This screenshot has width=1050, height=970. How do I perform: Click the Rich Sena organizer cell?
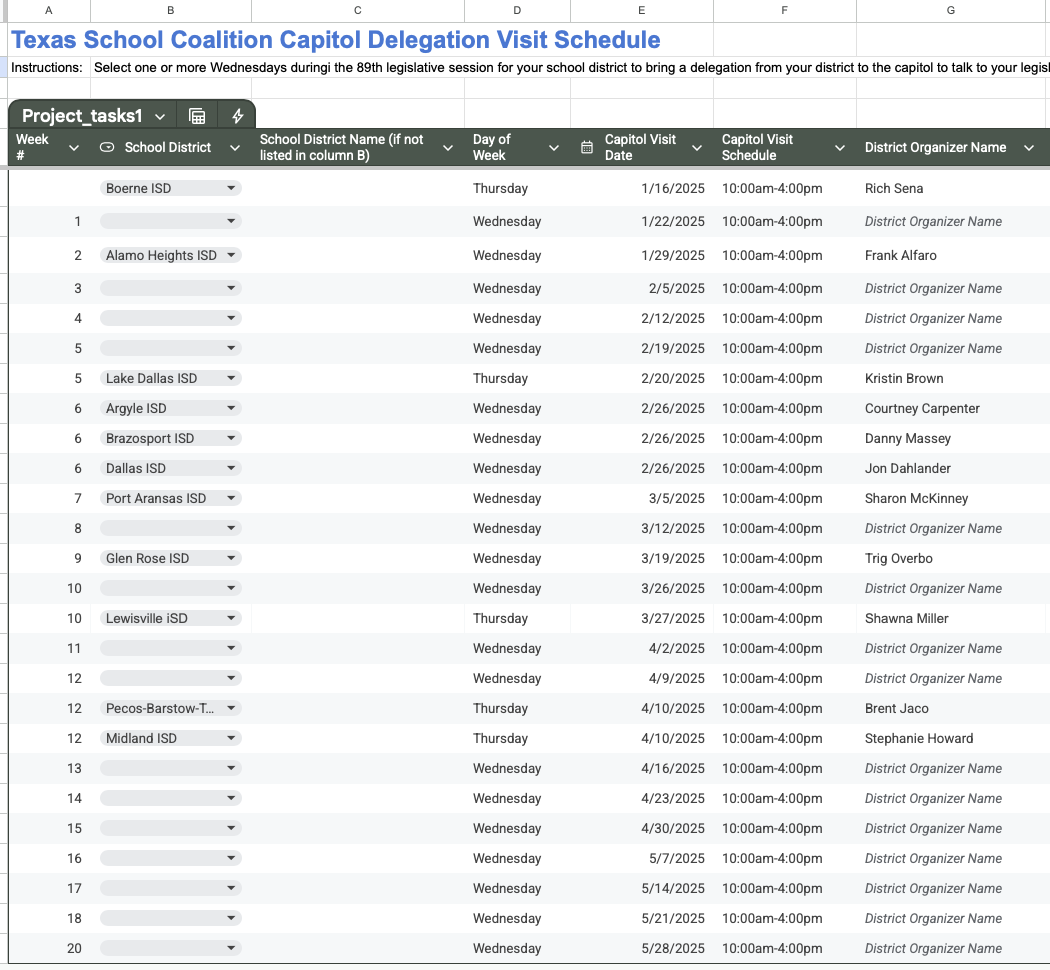pyautogui.click(x=953, y=188)
